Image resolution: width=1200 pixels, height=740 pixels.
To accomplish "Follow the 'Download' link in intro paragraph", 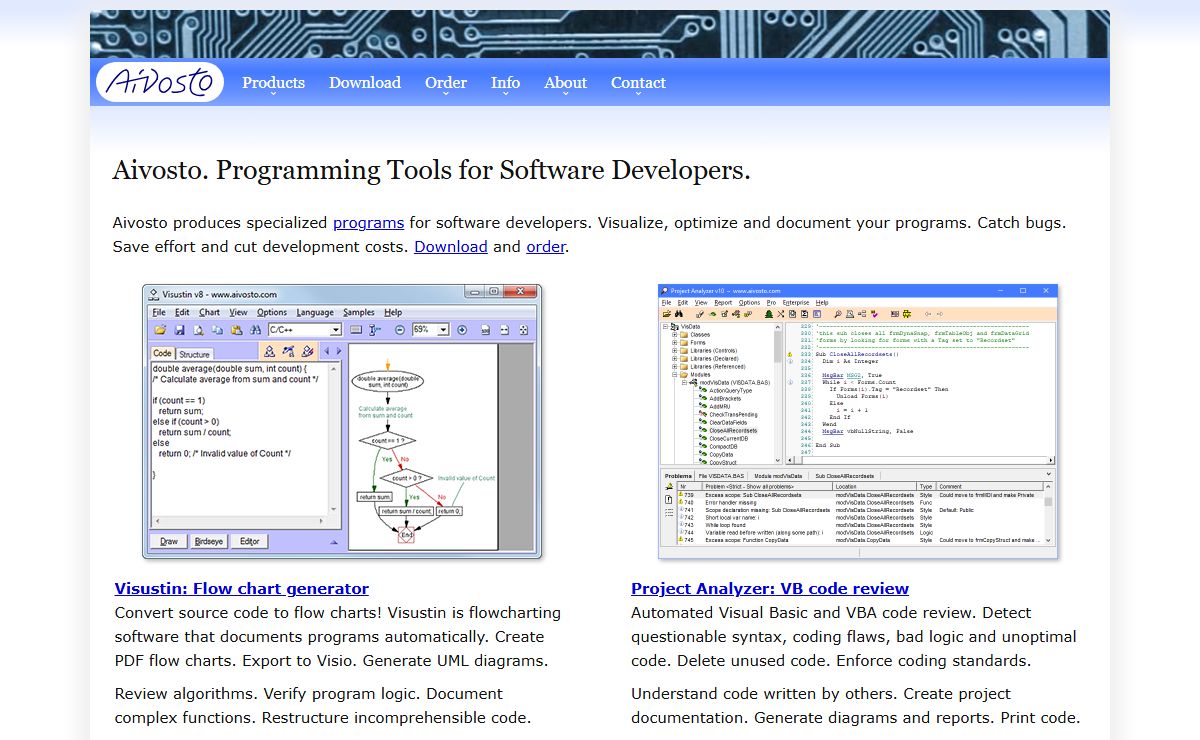I will pyautogui.click(x=451, y=247).
